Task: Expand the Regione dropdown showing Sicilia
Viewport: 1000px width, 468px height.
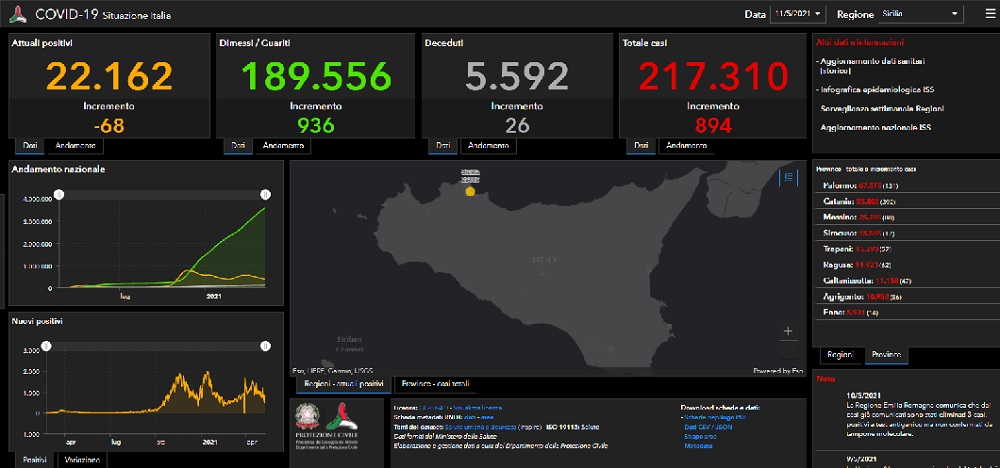Action: click(x=907, y=14)
